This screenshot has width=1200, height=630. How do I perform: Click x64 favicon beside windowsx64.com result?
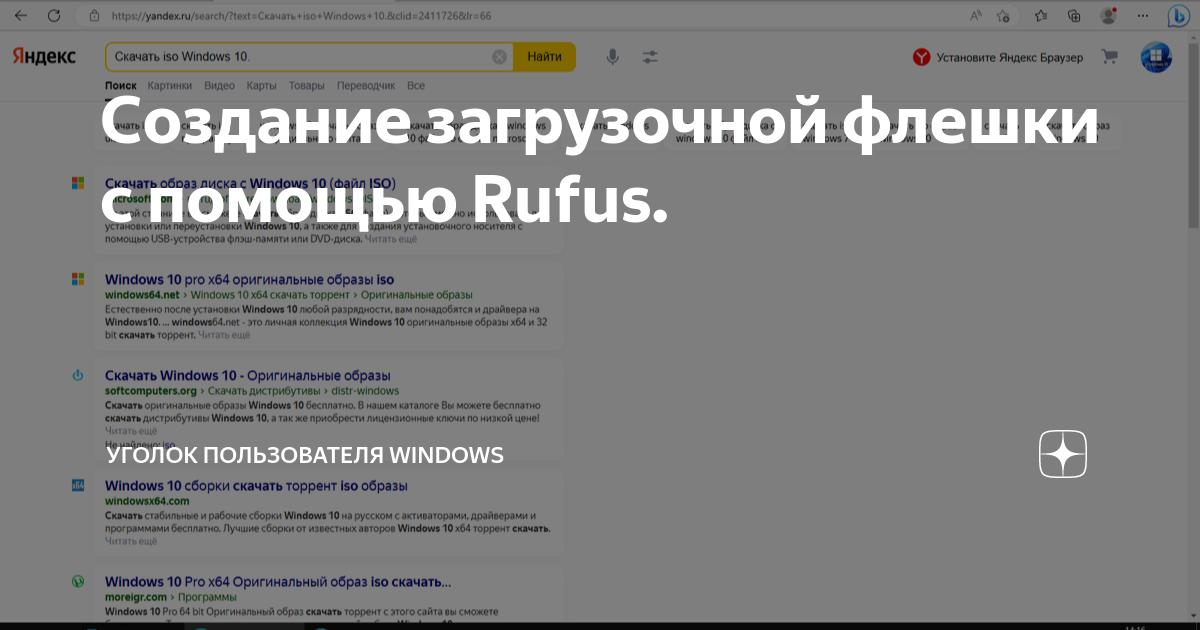click(x=78, y=485)
